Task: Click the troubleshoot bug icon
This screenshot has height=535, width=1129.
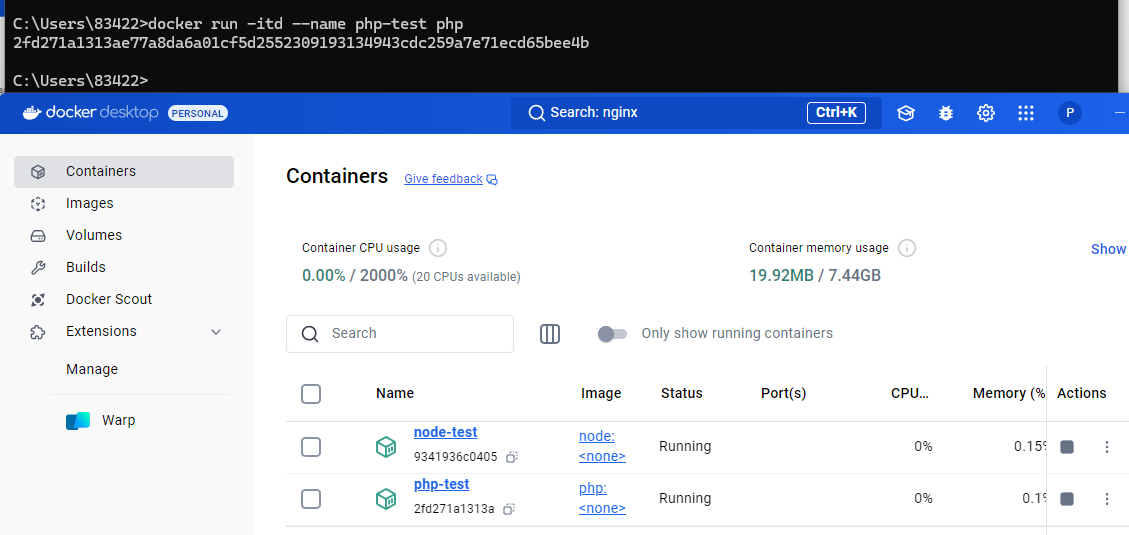Action: pos(946,113)
